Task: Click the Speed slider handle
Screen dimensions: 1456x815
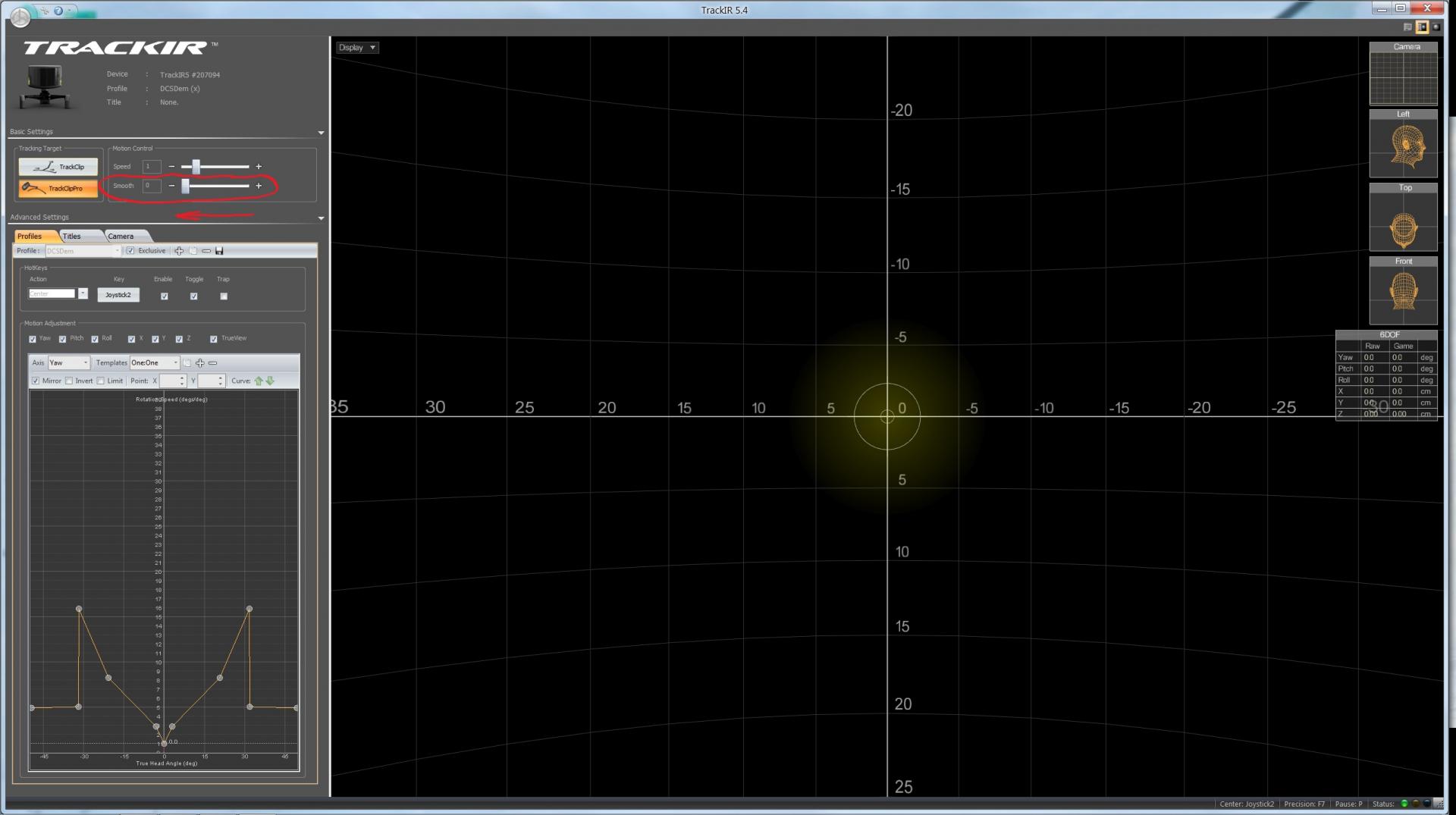Action: [196, 167]
